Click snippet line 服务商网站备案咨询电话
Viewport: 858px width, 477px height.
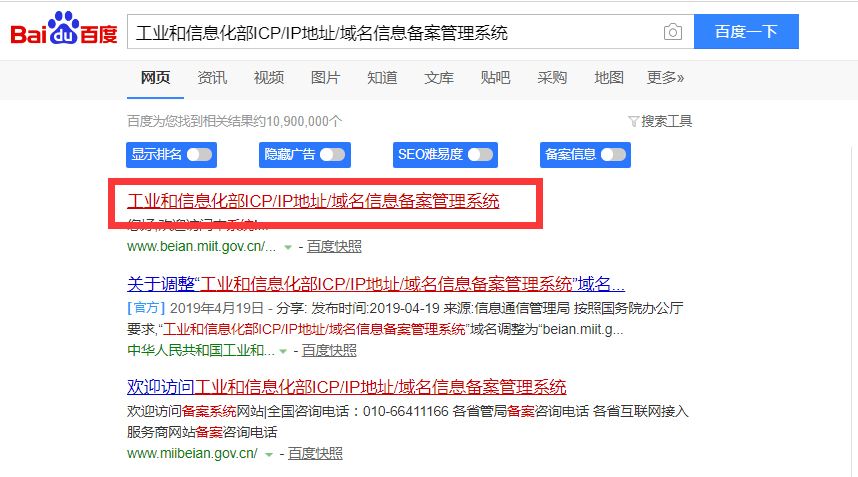coord(202,432)
